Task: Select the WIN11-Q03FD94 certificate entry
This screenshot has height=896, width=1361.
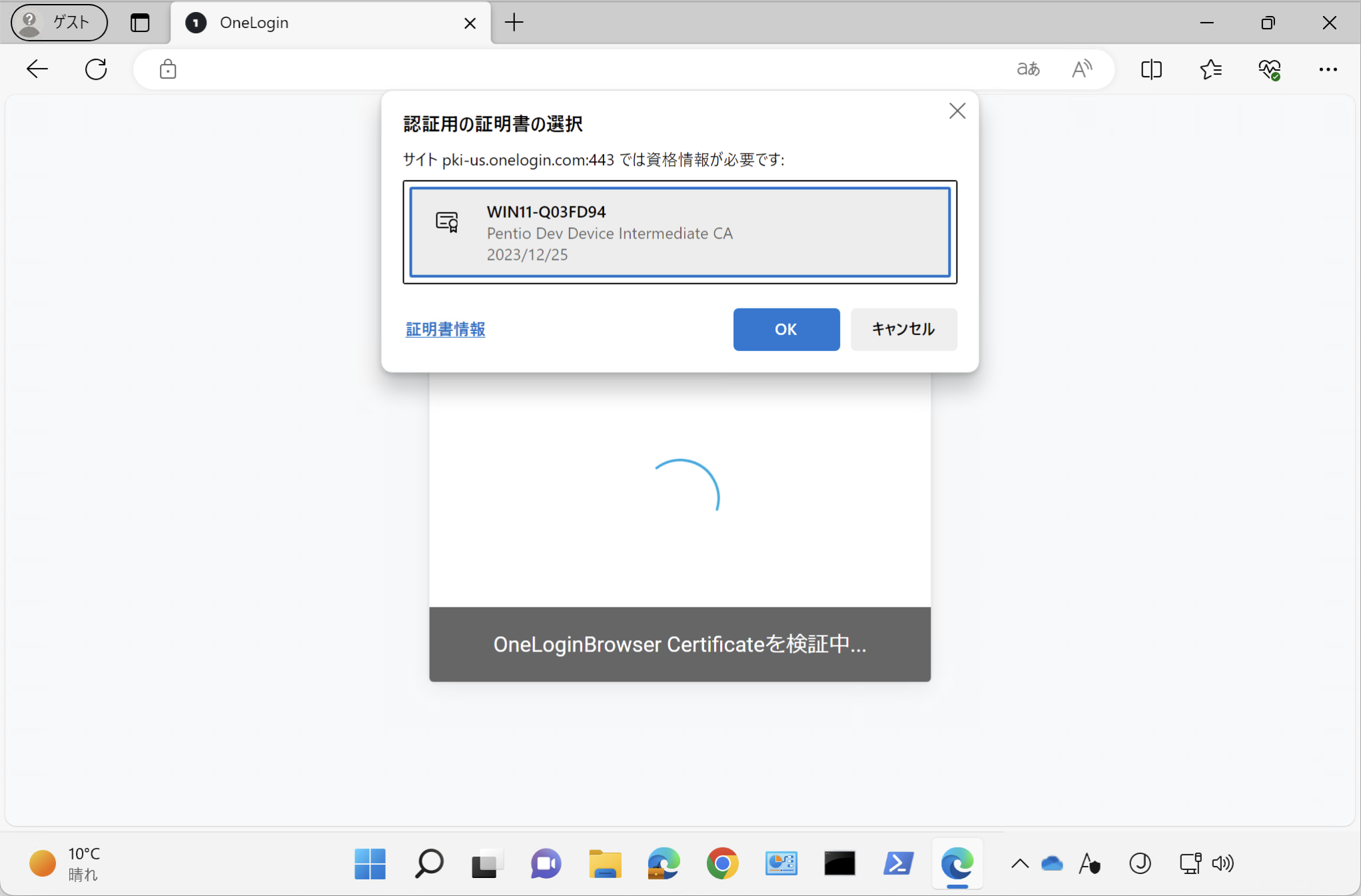Action: (x=680, y=232)
